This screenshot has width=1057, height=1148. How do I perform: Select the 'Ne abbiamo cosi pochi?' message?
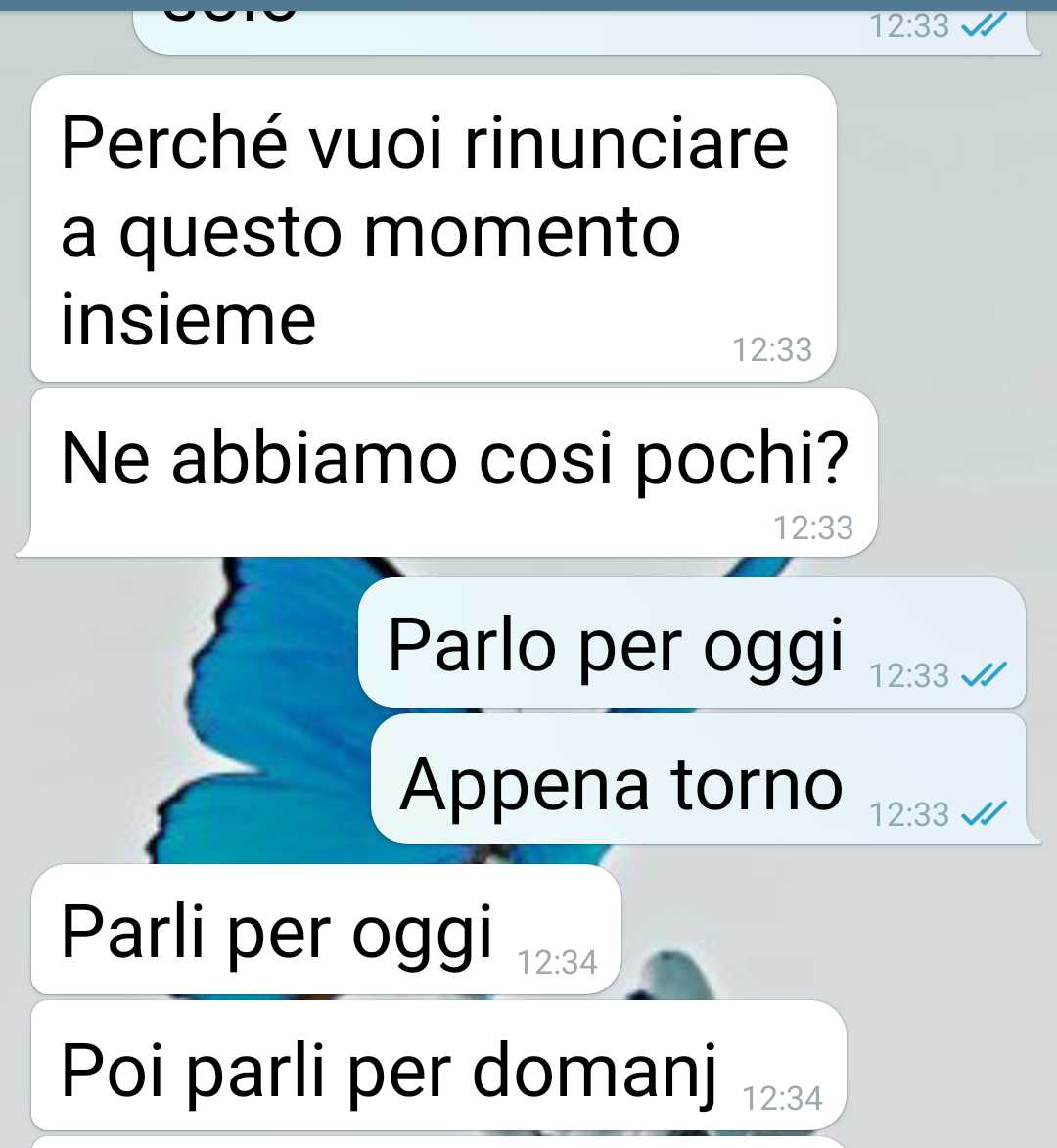click(x=446, y=473)
